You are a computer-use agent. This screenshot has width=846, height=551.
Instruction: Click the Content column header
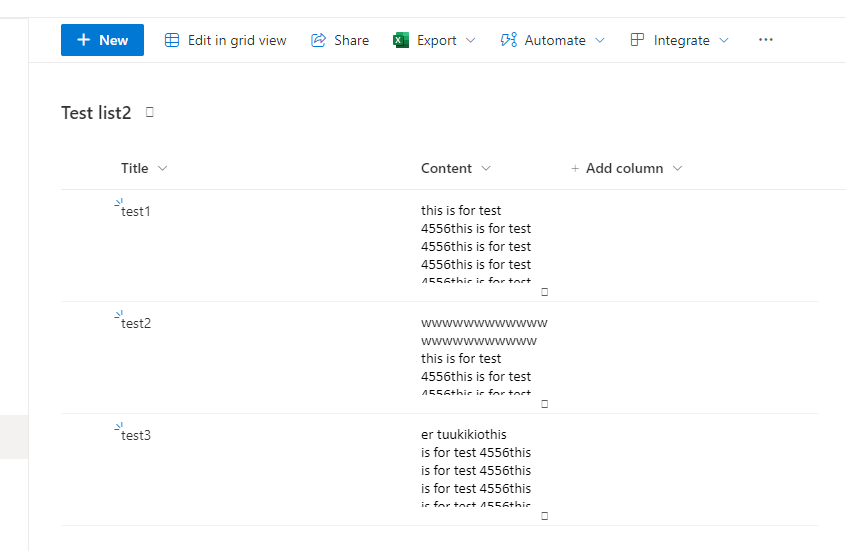coord(446,168)
